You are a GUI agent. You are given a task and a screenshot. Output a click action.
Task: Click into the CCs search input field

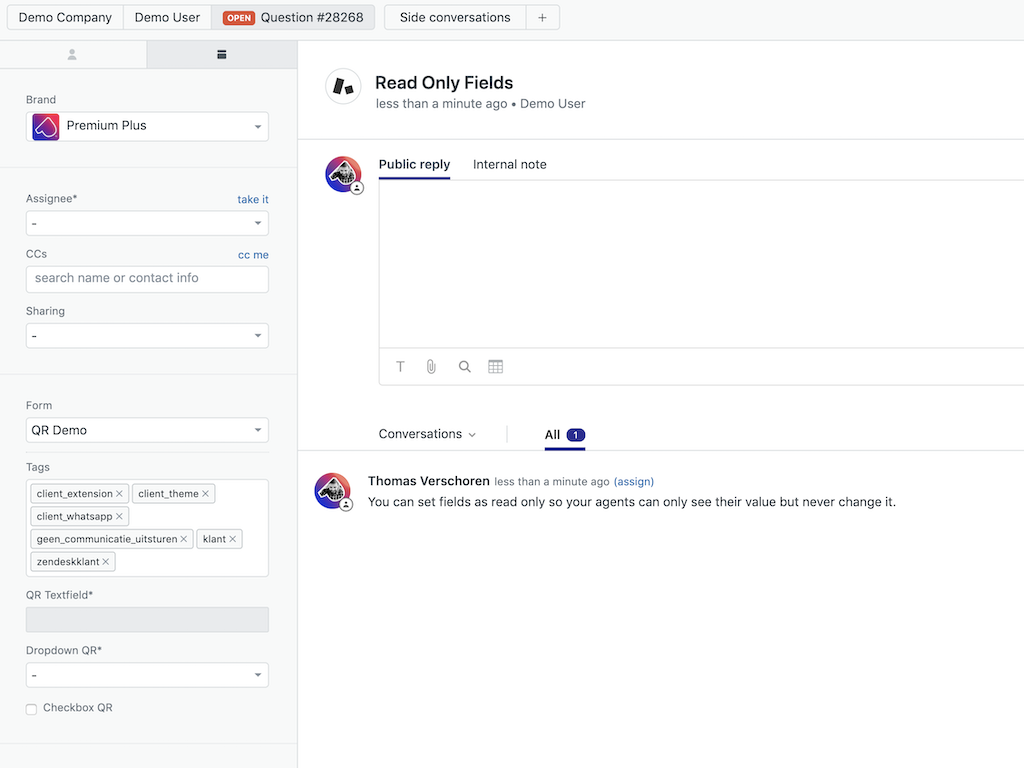point(147,279)
